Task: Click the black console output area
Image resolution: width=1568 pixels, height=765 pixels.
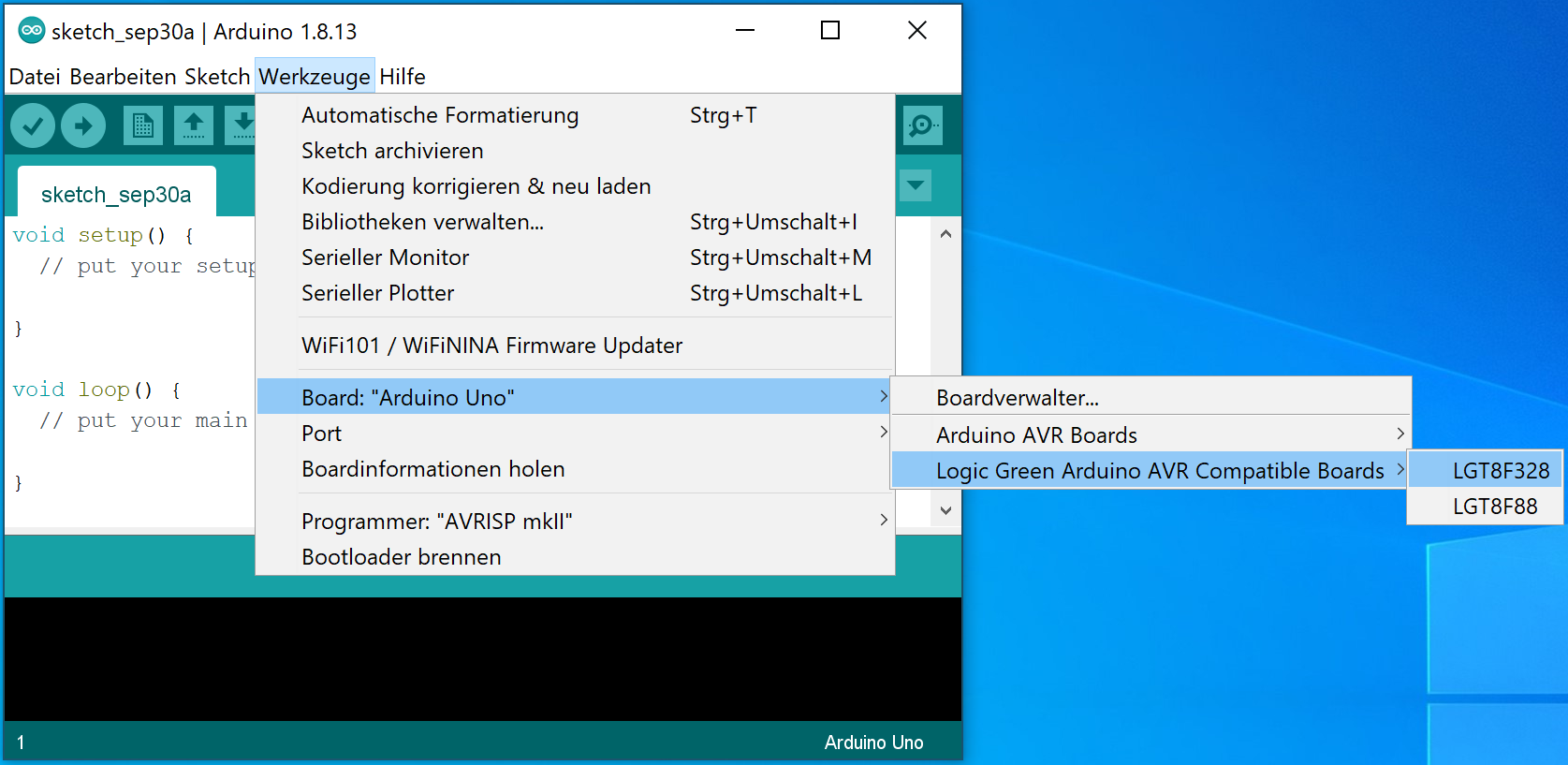Action: point(483,659)
